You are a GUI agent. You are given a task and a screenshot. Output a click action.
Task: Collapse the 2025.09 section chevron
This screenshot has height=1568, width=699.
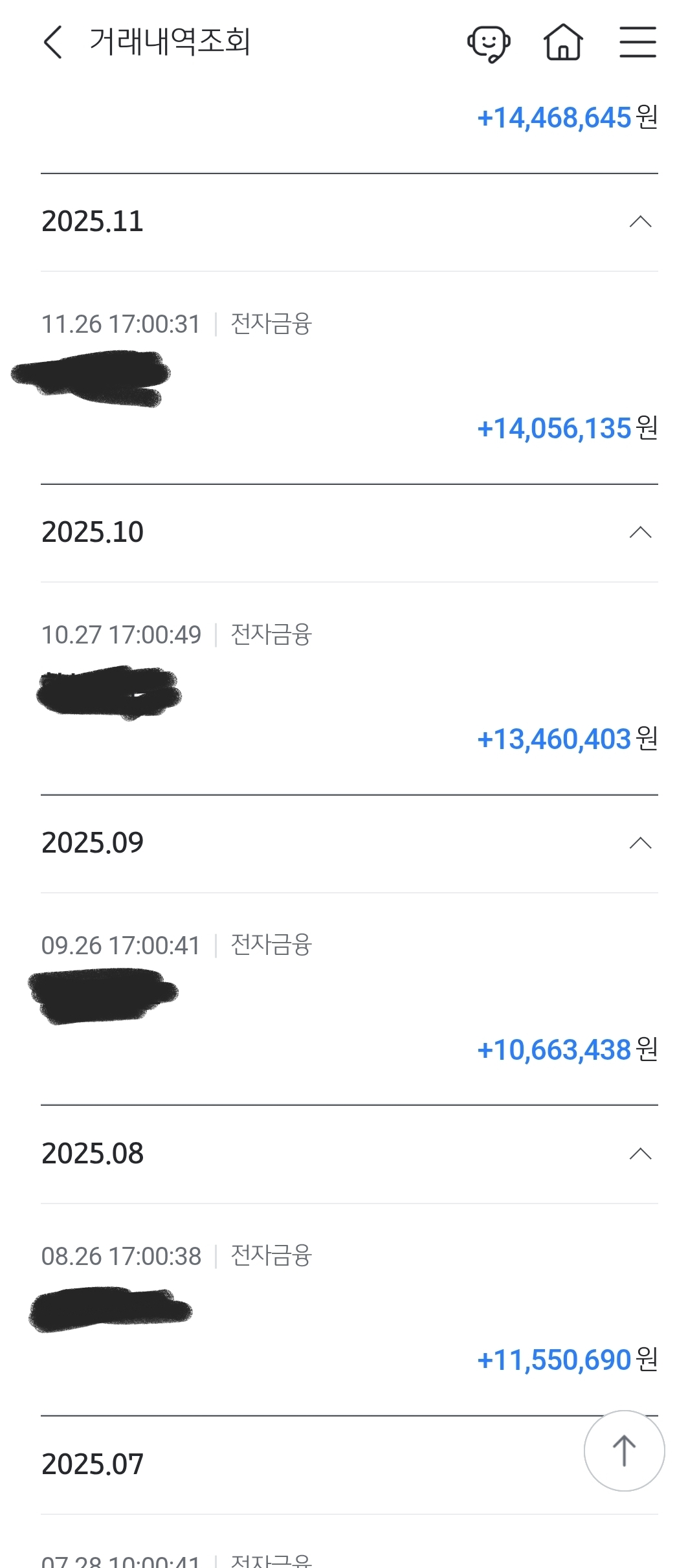[x=640, y=843]
